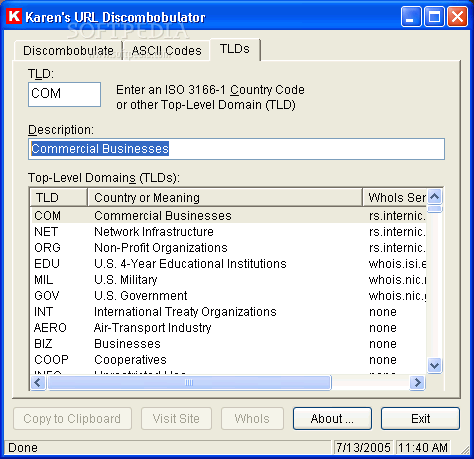Click the horizontal scrollbar right arrow
The height and width of the screenshot is (459, 474).
coord(417,382)
